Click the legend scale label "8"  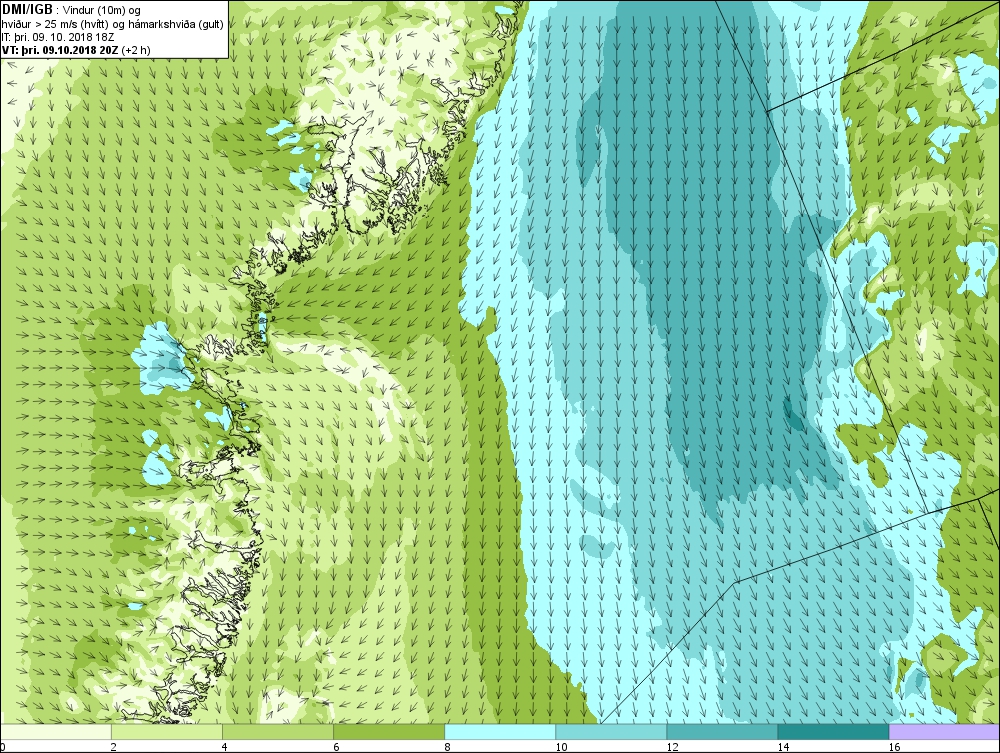(447, 747)
